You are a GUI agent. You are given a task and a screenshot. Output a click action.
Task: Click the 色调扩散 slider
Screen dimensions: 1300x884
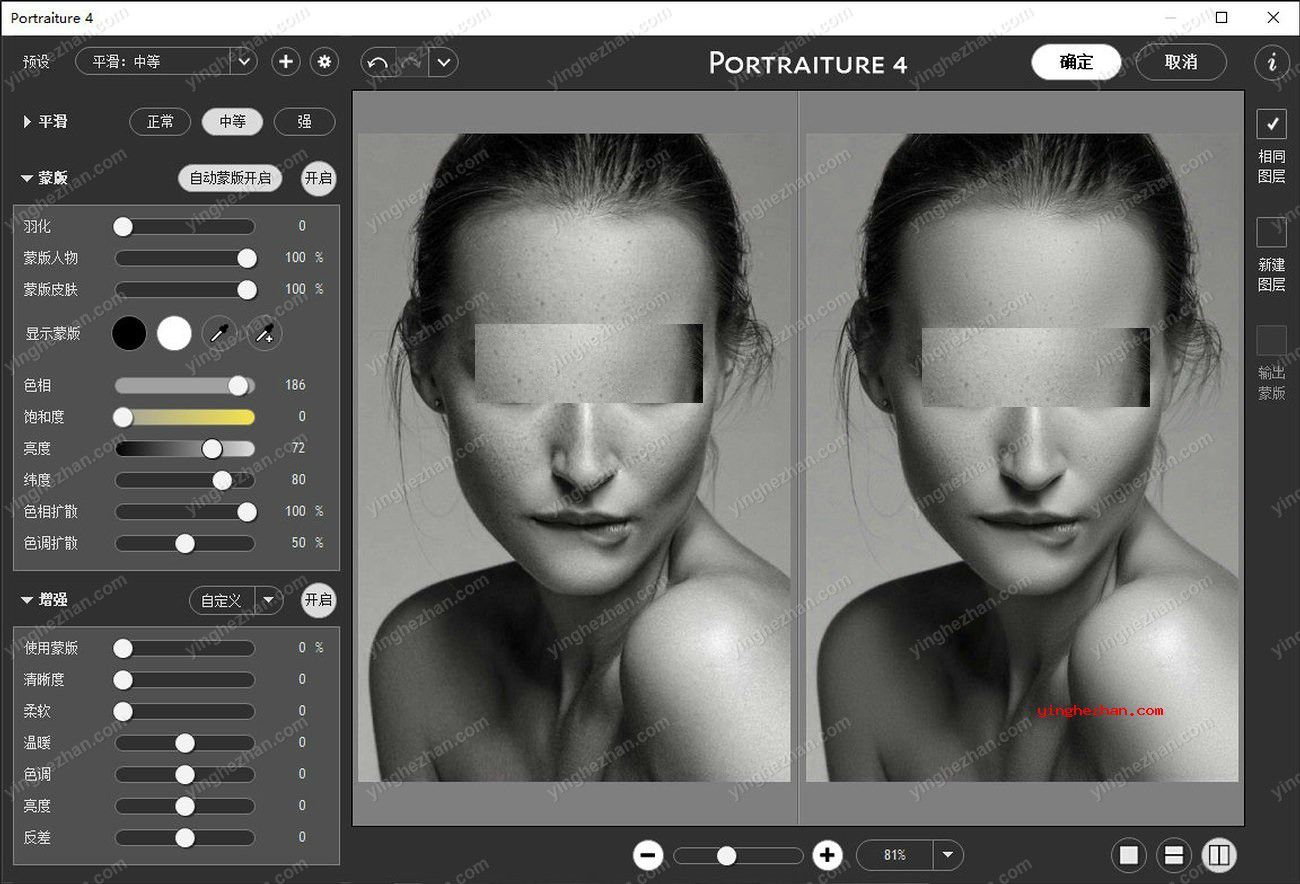point(185,544)
